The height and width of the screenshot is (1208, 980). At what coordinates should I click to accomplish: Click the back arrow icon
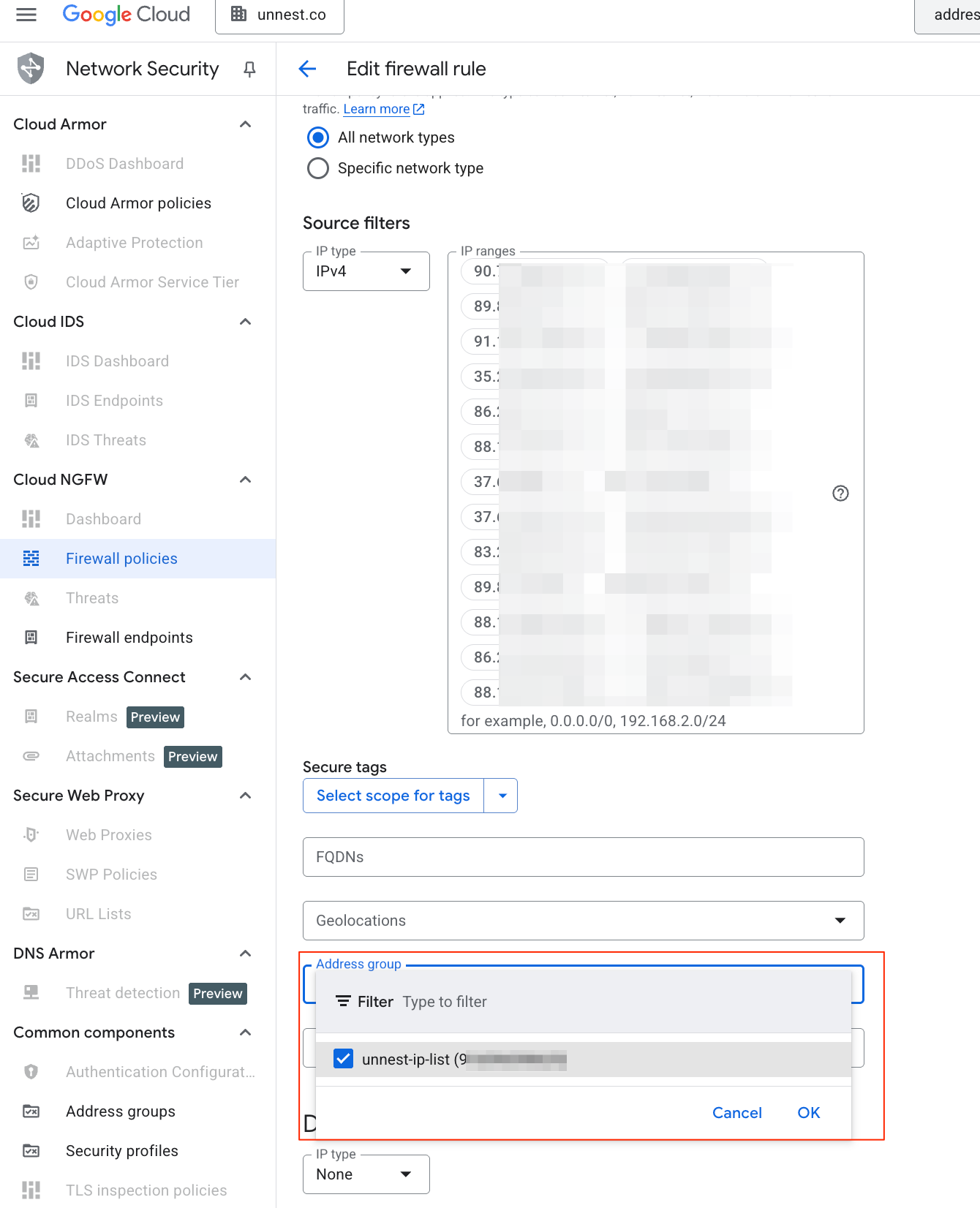tap(308, 69)
